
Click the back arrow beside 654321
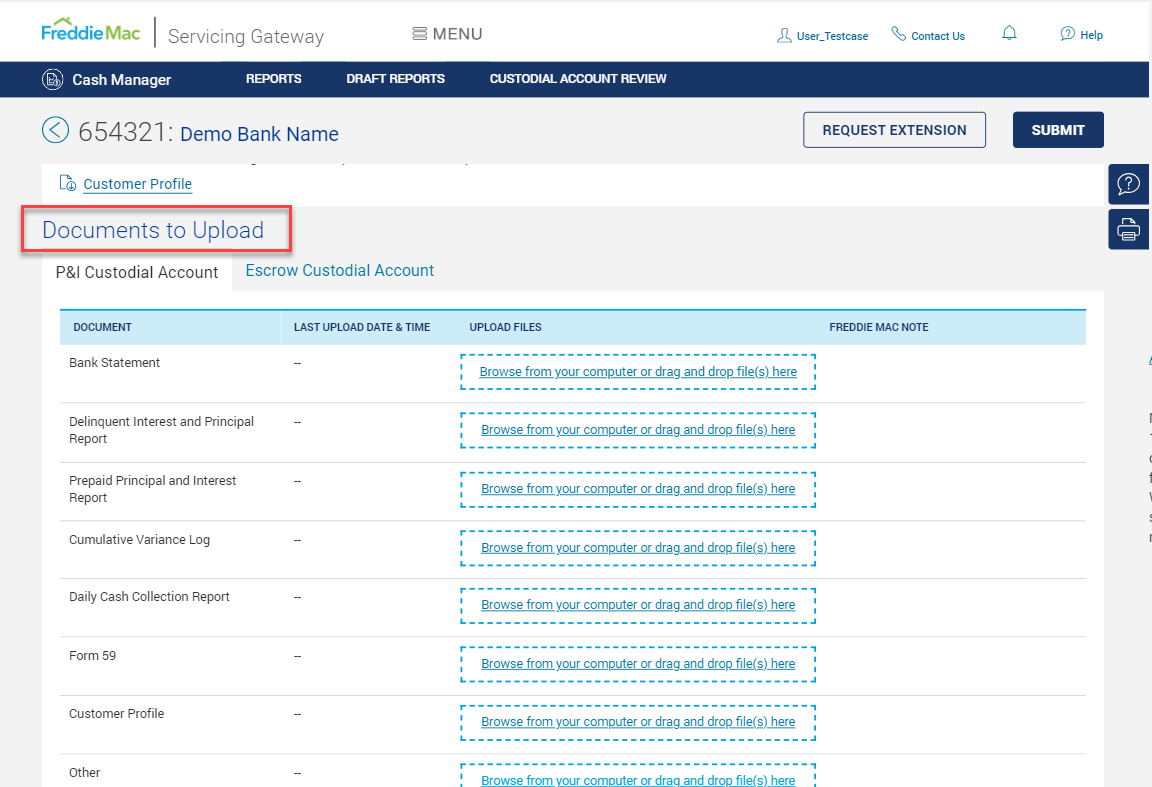(x=55, y=129)
